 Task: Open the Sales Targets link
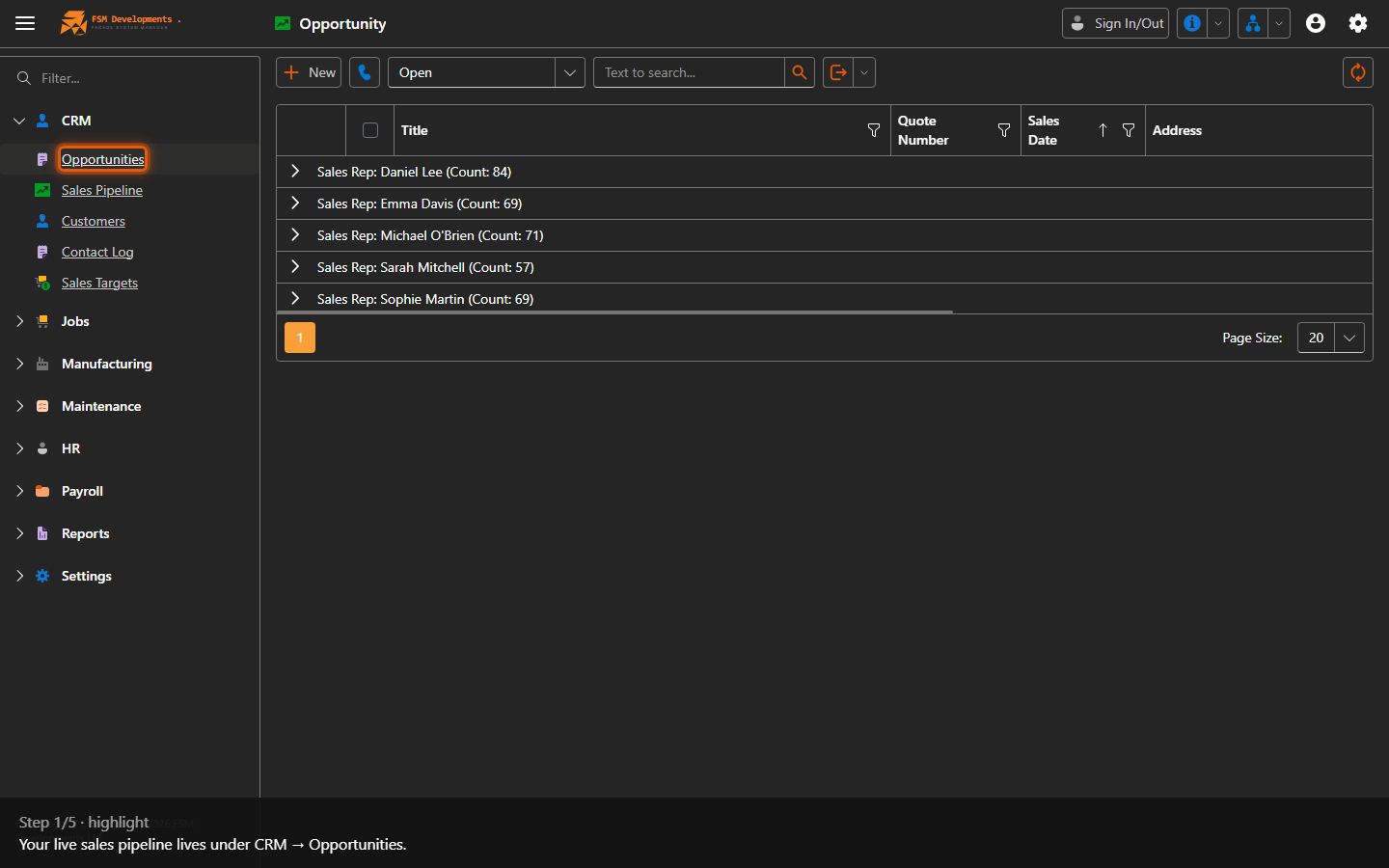point(99,283)
